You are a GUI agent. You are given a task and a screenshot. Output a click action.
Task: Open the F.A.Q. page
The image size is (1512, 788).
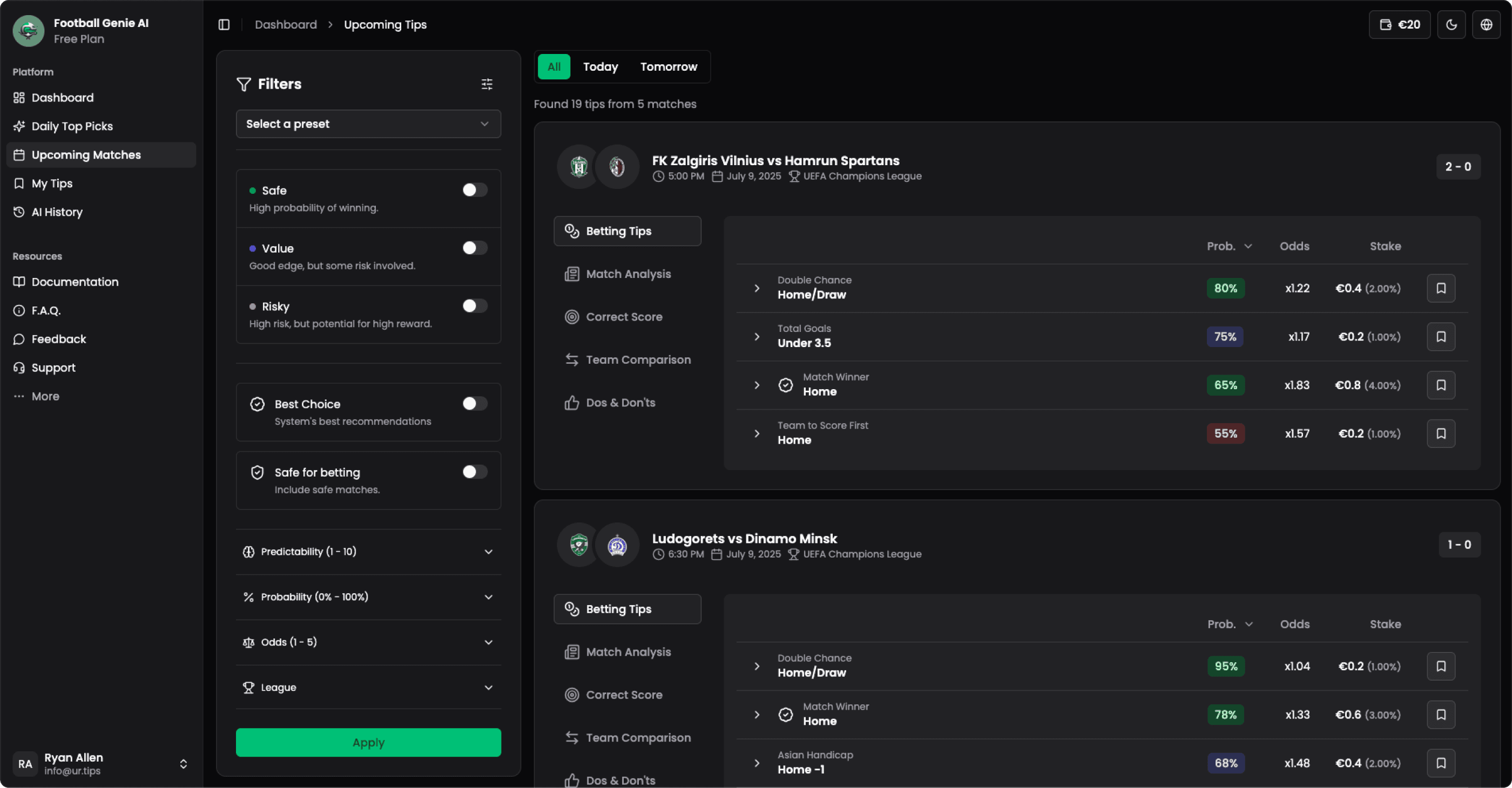point(101,310)
